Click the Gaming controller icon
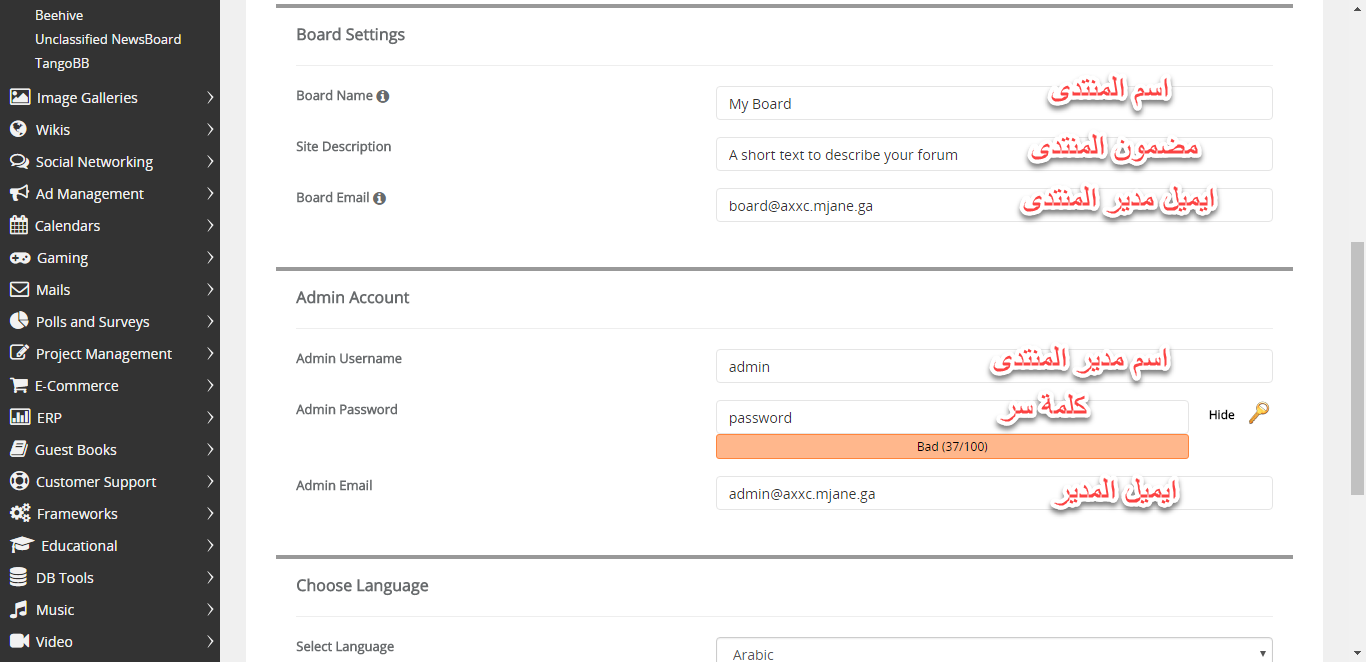The image size is (1366, 662). coord(19,257)
